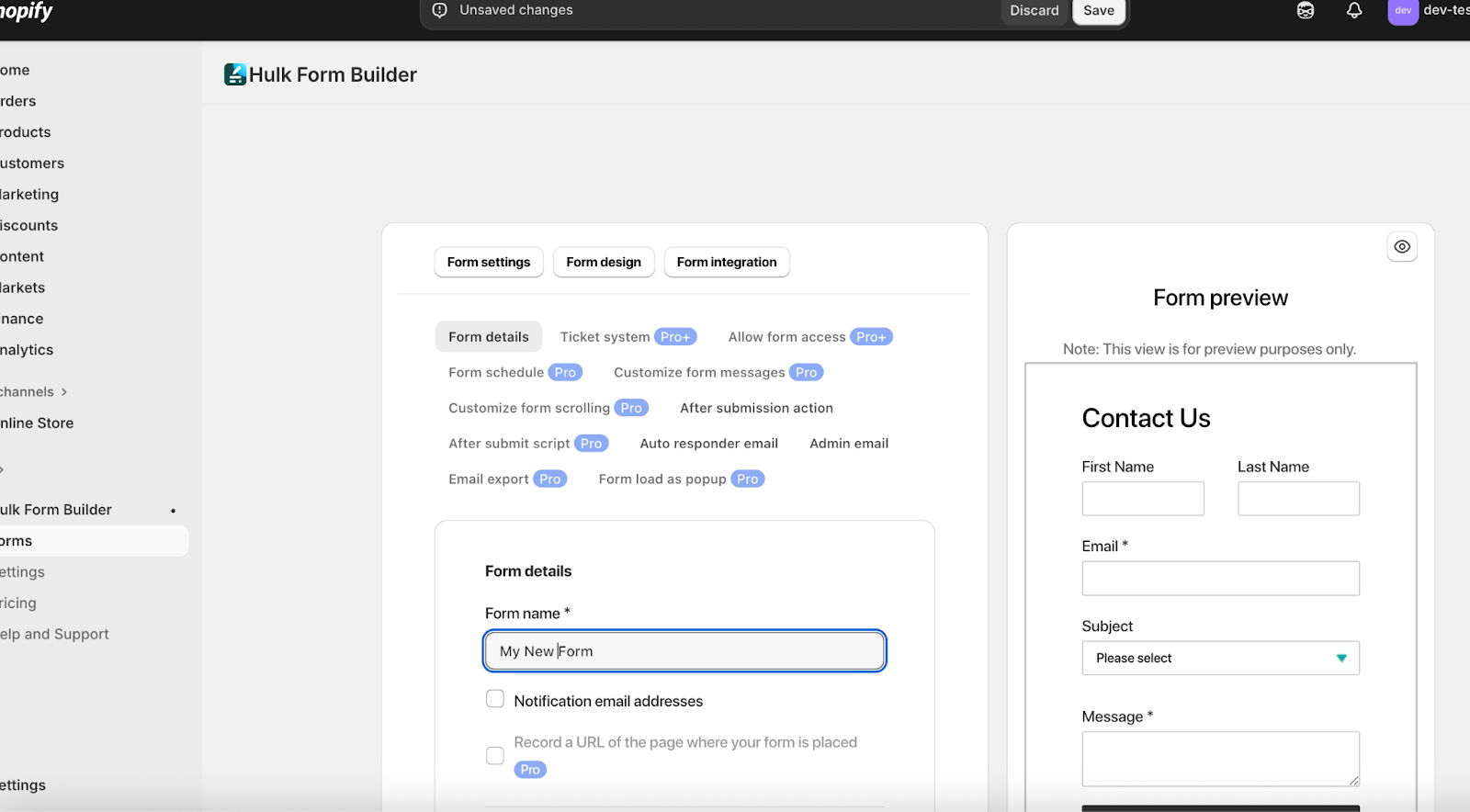Click the Hulk Form Builder app logo icon
This screenshot has width=1470, height=812.
(235, 74)
